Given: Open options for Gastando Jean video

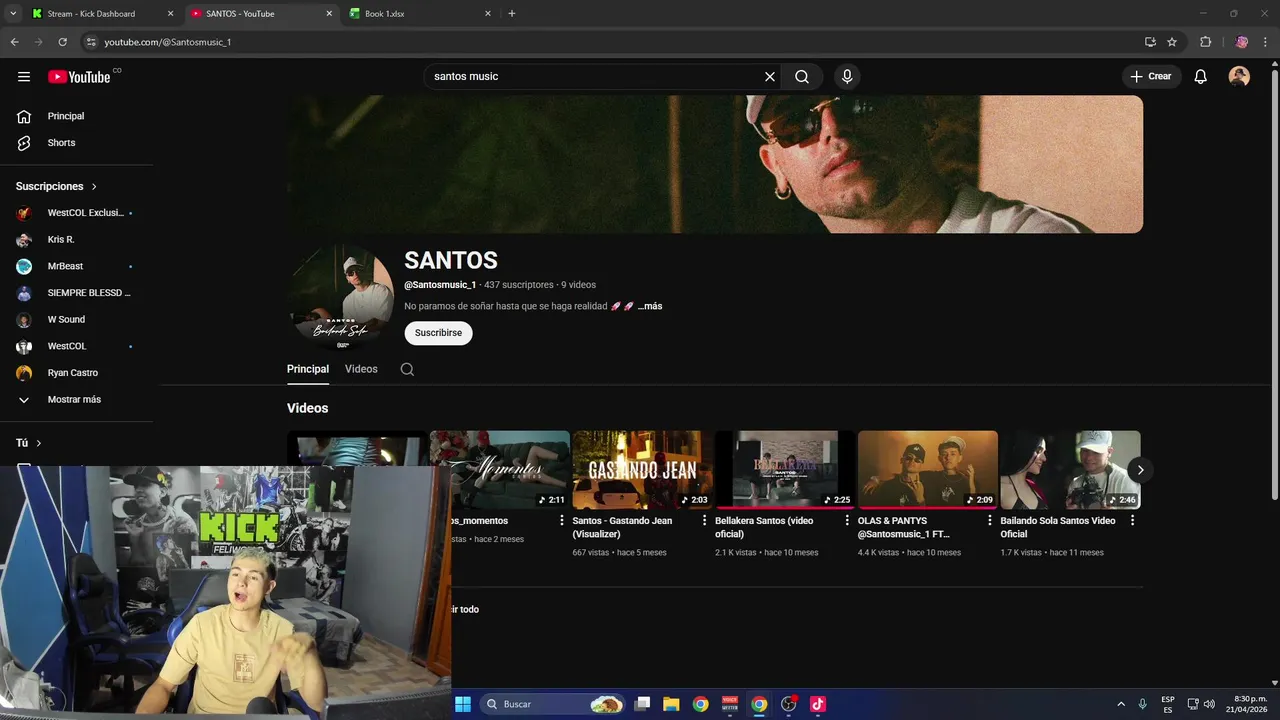Looking at the screenshot, I should (x=704, y=521).
